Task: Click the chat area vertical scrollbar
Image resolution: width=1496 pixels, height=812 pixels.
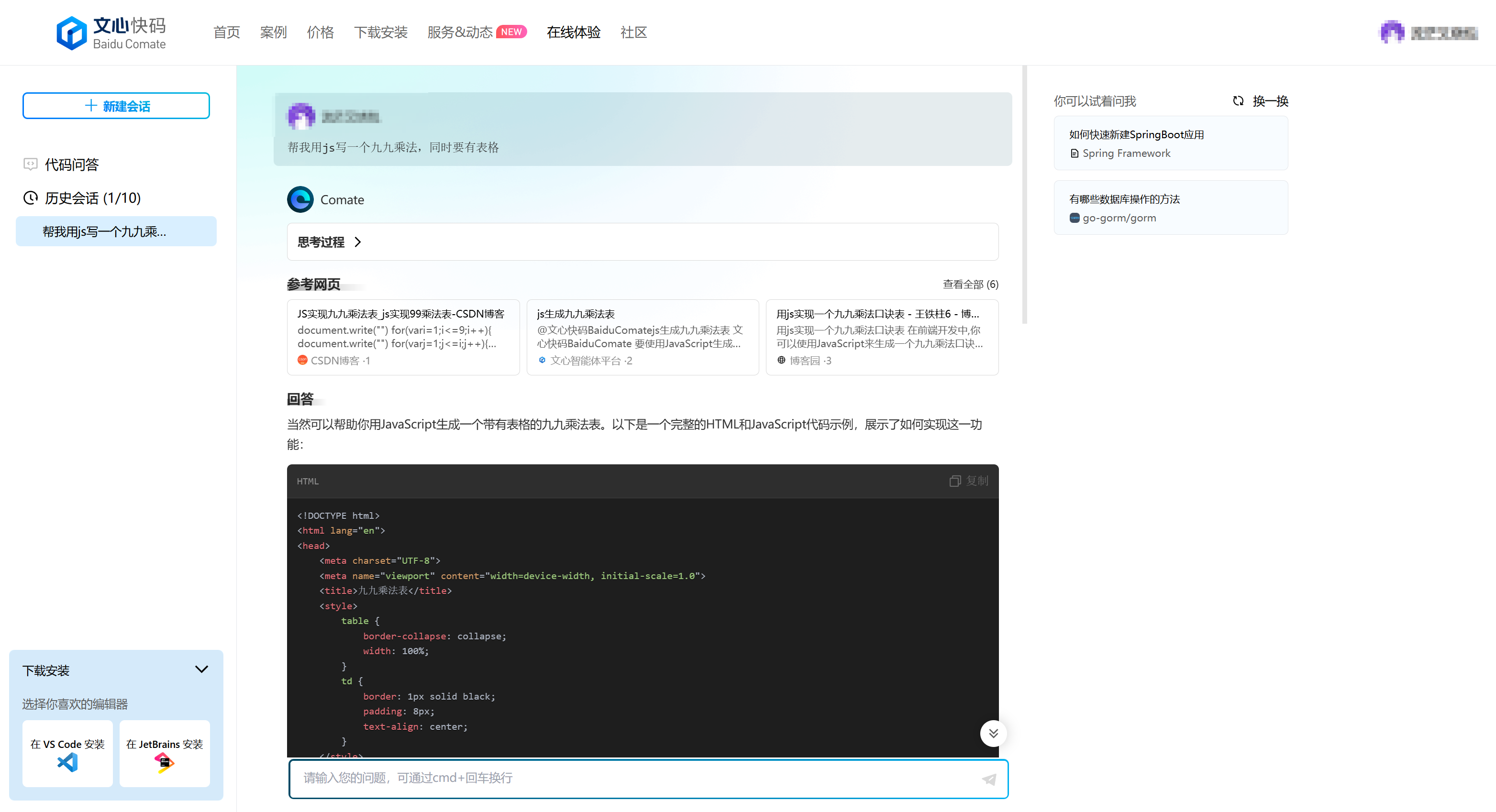Action: pos(1024,195)
